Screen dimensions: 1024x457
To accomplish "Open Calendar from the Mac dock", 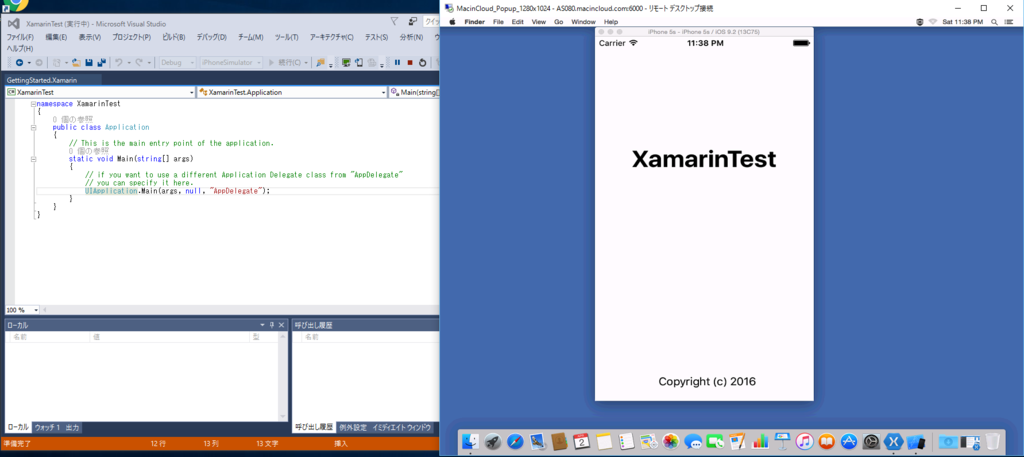I will coord(582,442).
